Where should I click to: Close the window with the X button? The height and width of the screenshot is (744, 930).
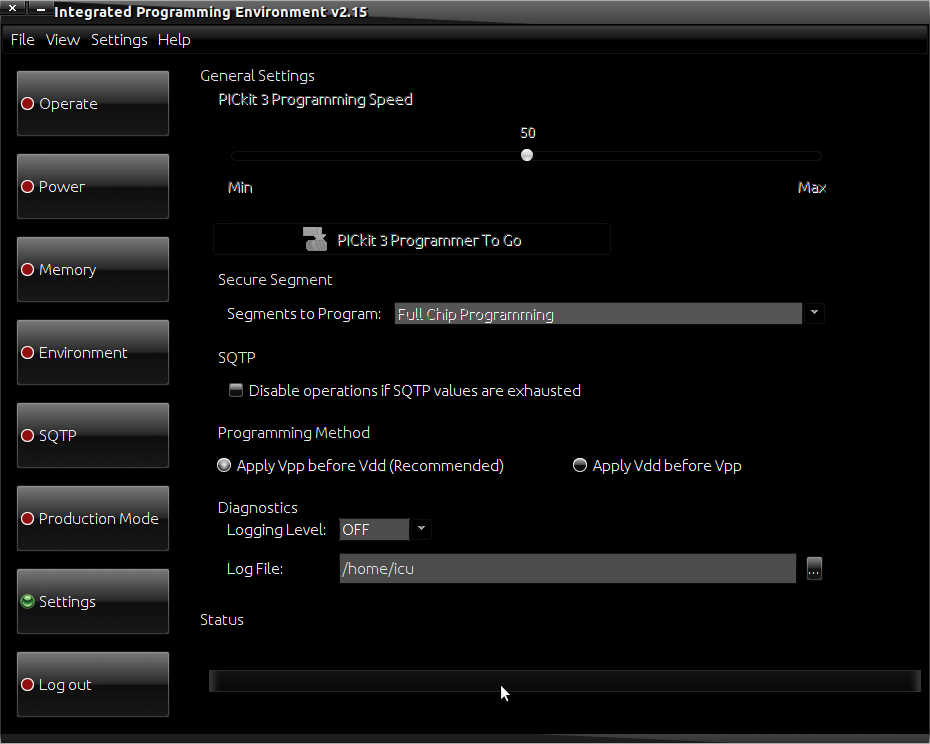coord(12,8)
